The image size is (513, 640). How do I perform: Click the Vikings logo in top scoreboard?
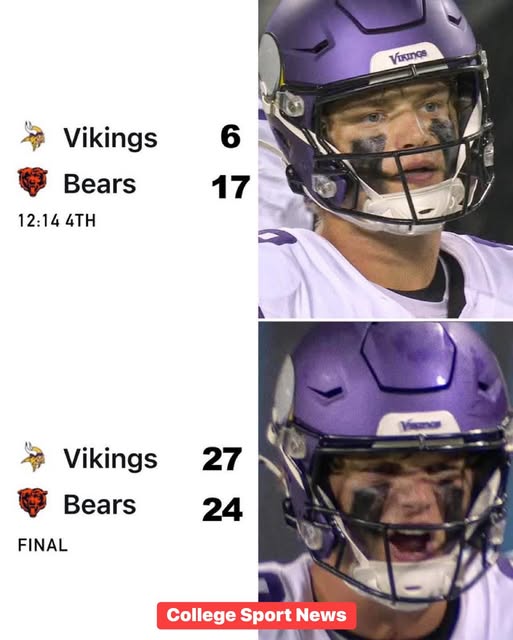pyautogui.click(x=33, y=136)
